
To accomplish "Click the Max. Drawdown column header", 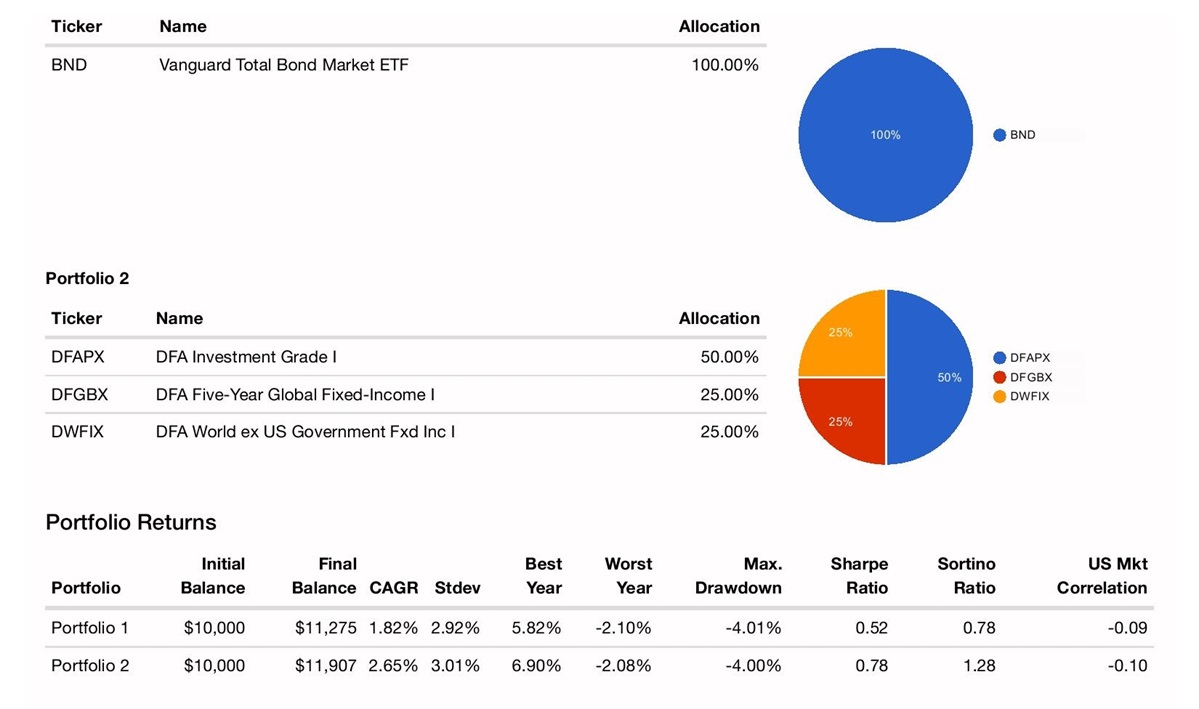I will click(739, 576).
